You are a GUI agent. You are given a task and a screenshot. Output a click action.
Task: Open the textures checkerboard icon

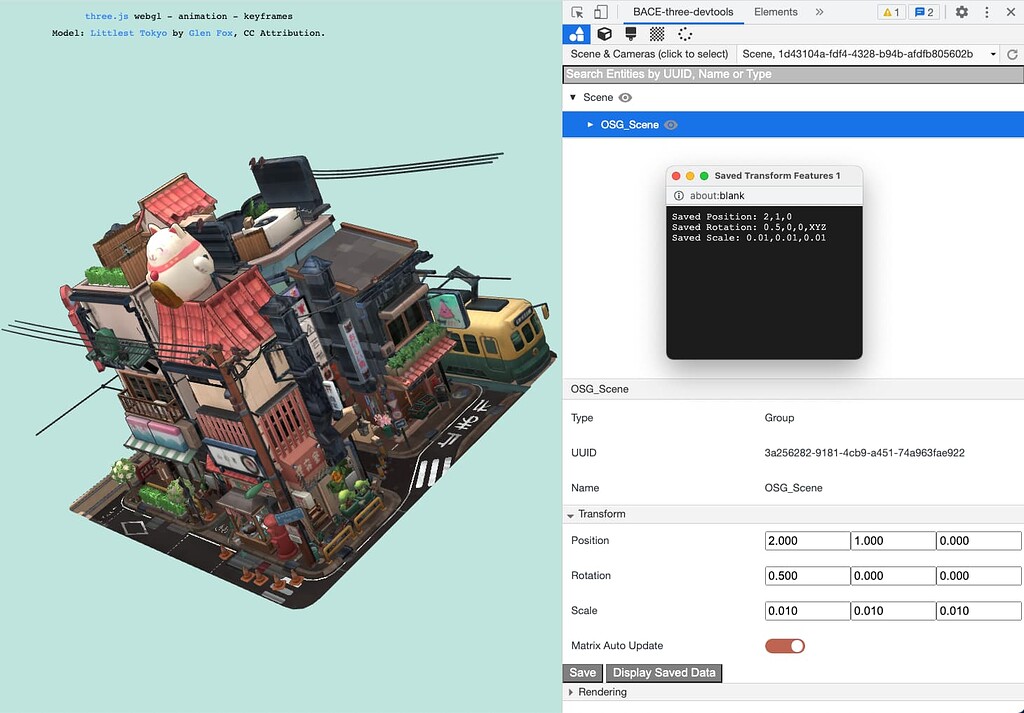point(656,33)
